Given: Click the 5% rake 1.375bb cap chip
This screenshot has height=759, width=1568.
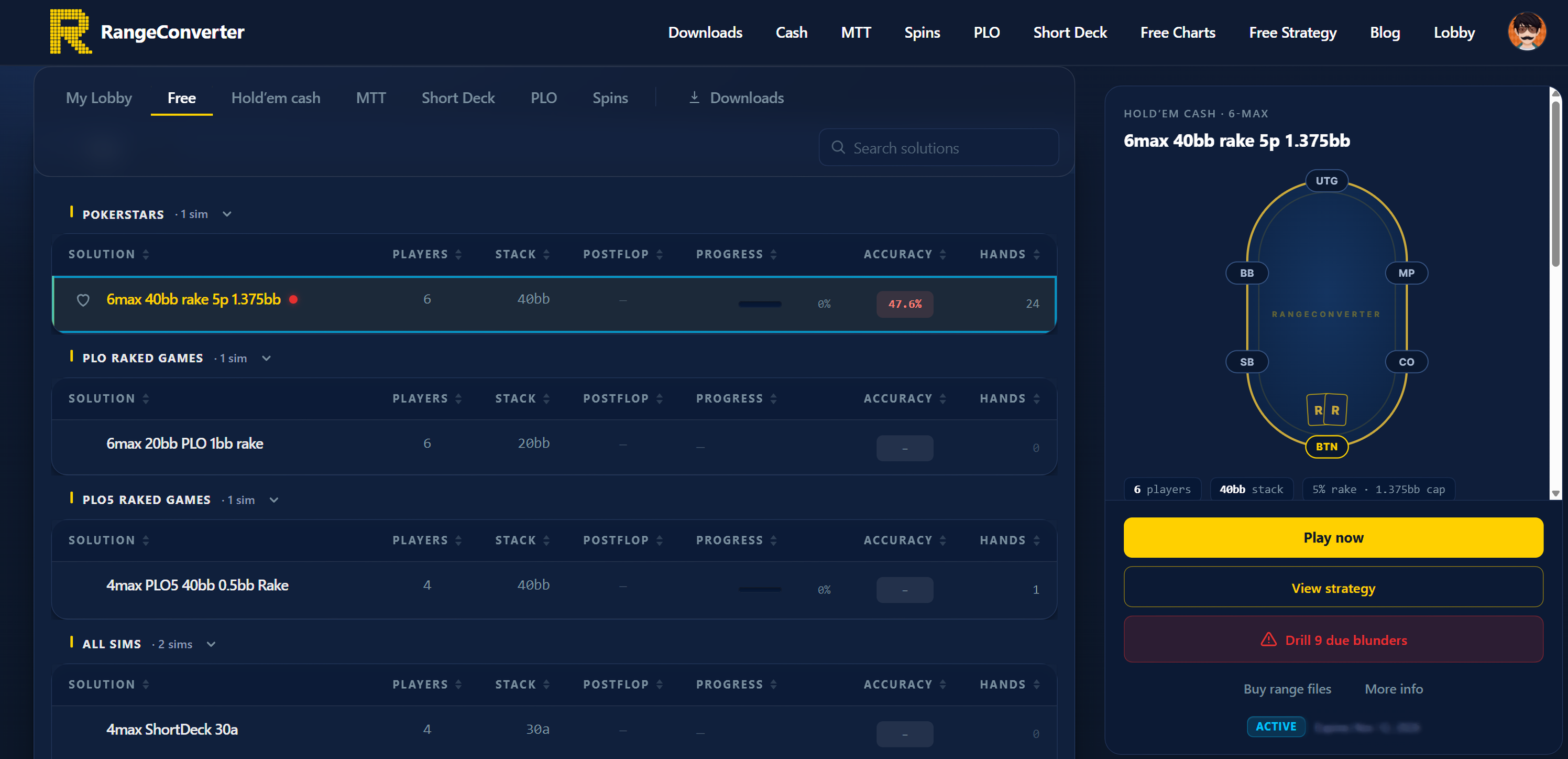Looking at the screenshot, I should (x=1378, y=490).
